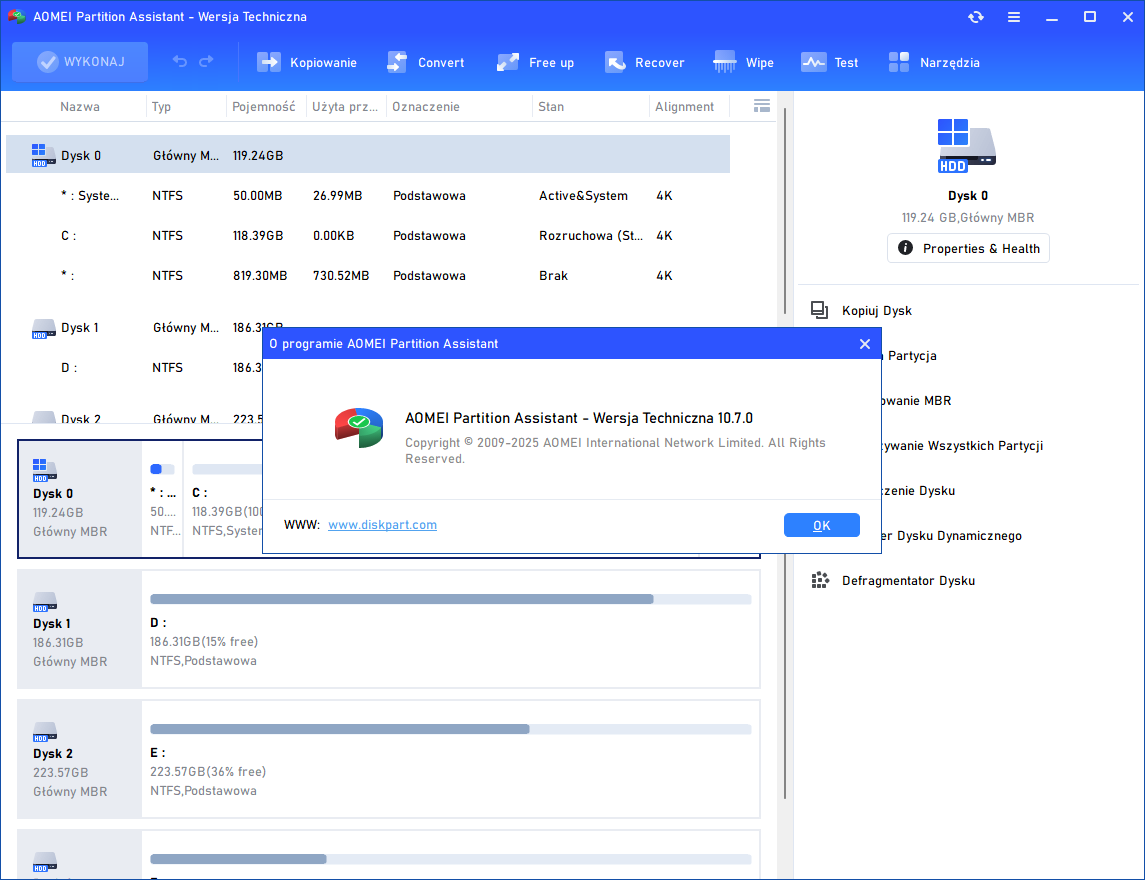Click the Dysku Dynamicznego side panel option
1145x880 pixels.
(951, 536)
